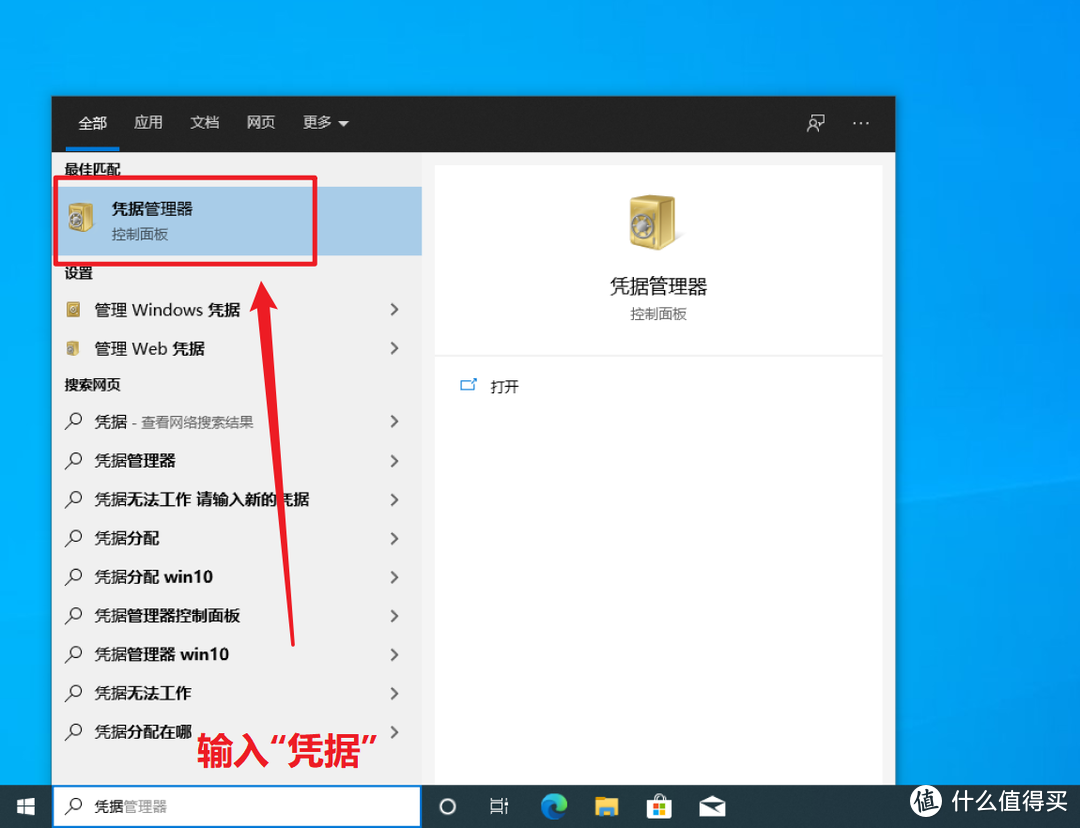Viewport: 1080px width, 828px height.
Task: Launch Microsoft Edge from taskbar
Action: (x=554, y=806)
